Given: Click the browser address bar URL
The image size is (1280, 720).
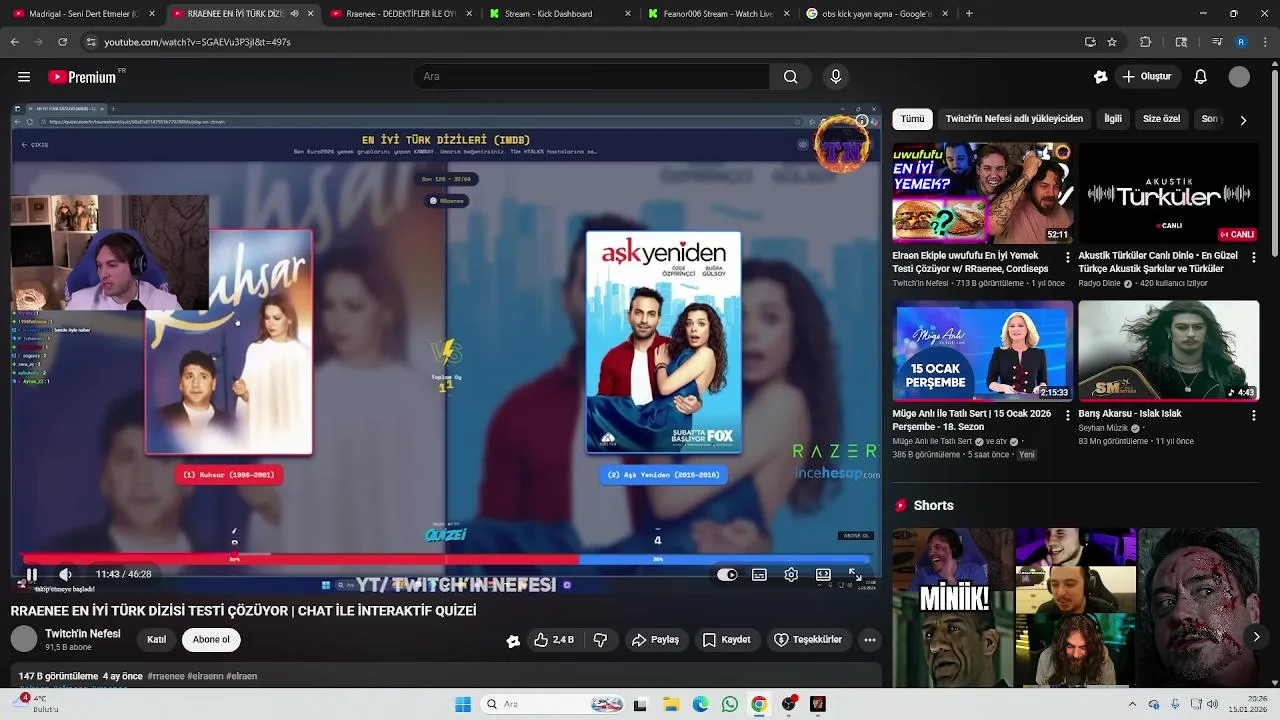Looking at the screenshot, I should click(197, 42).
